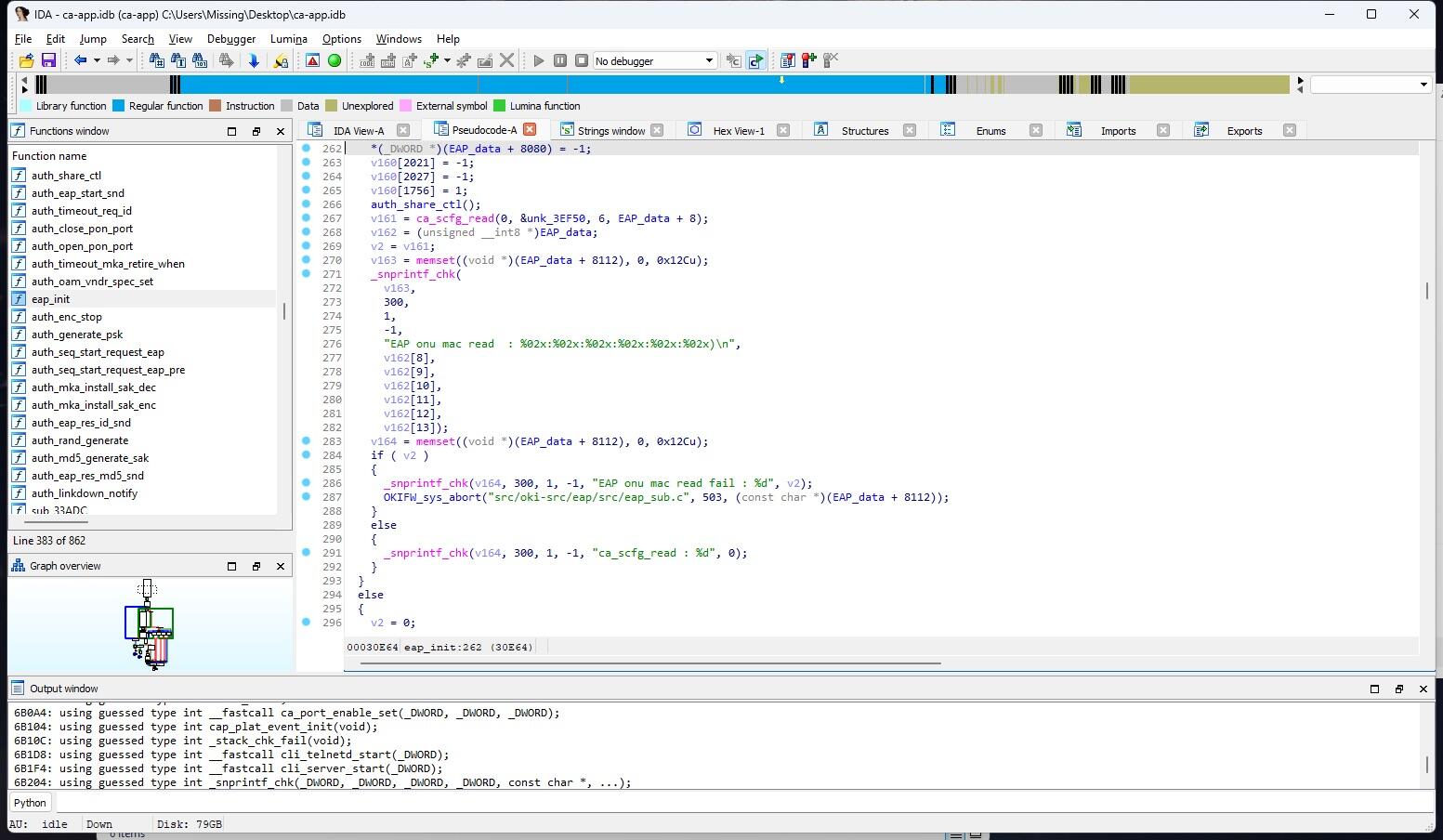Screen dimensions: 1443x840
Task: Click the binoculars search icon with grid symbol
Action: (x=156, y=61)
